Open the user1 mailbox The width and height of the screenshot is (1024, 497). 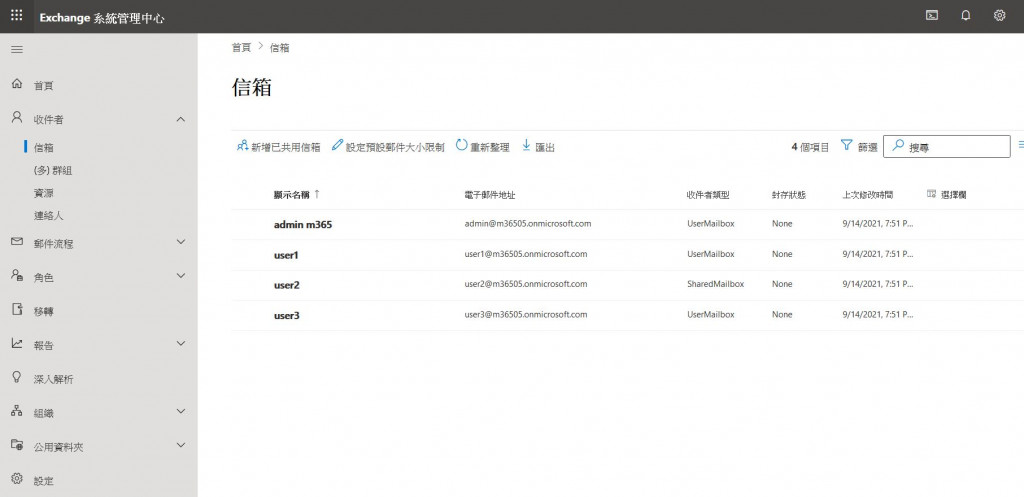point(286,255)
